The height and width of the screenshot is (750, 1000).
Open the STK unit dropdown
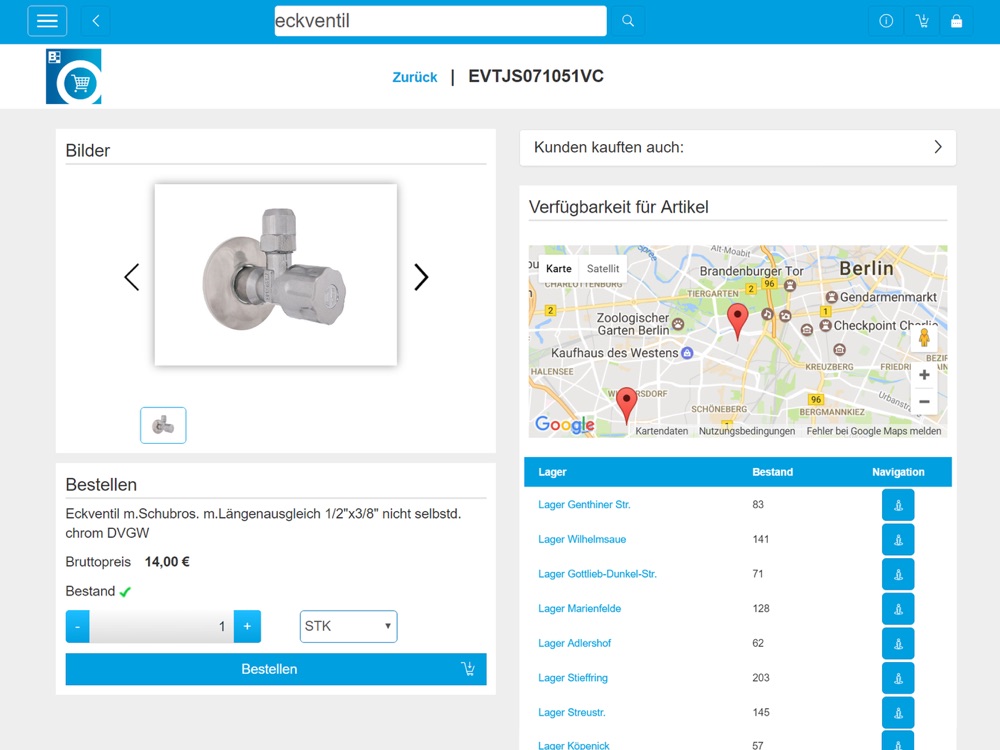(x=348, y=626)
